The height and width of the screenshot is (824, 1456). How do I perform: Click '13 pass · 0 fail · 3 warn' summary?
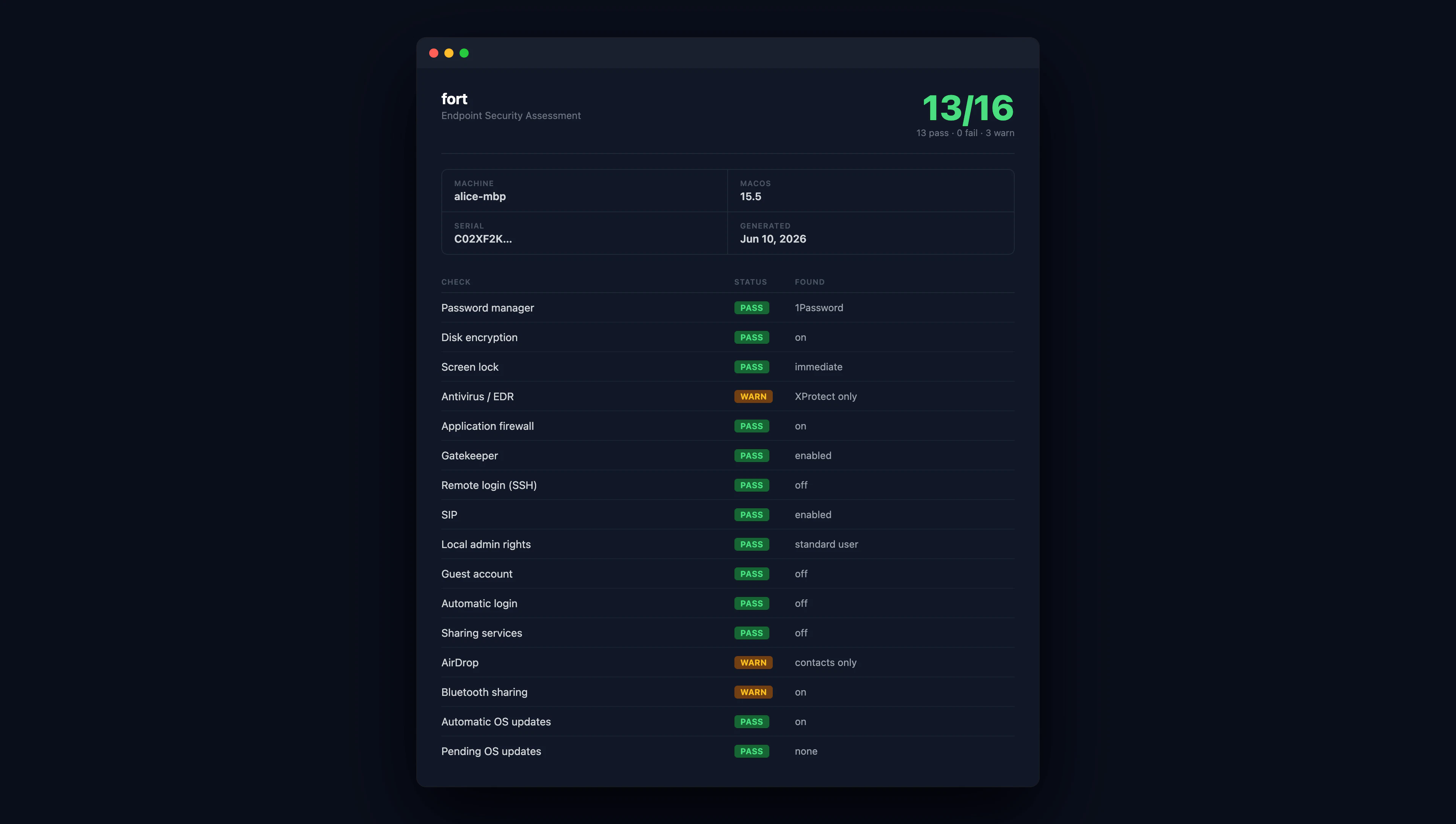pyautogui.click(x=965, y=133)
